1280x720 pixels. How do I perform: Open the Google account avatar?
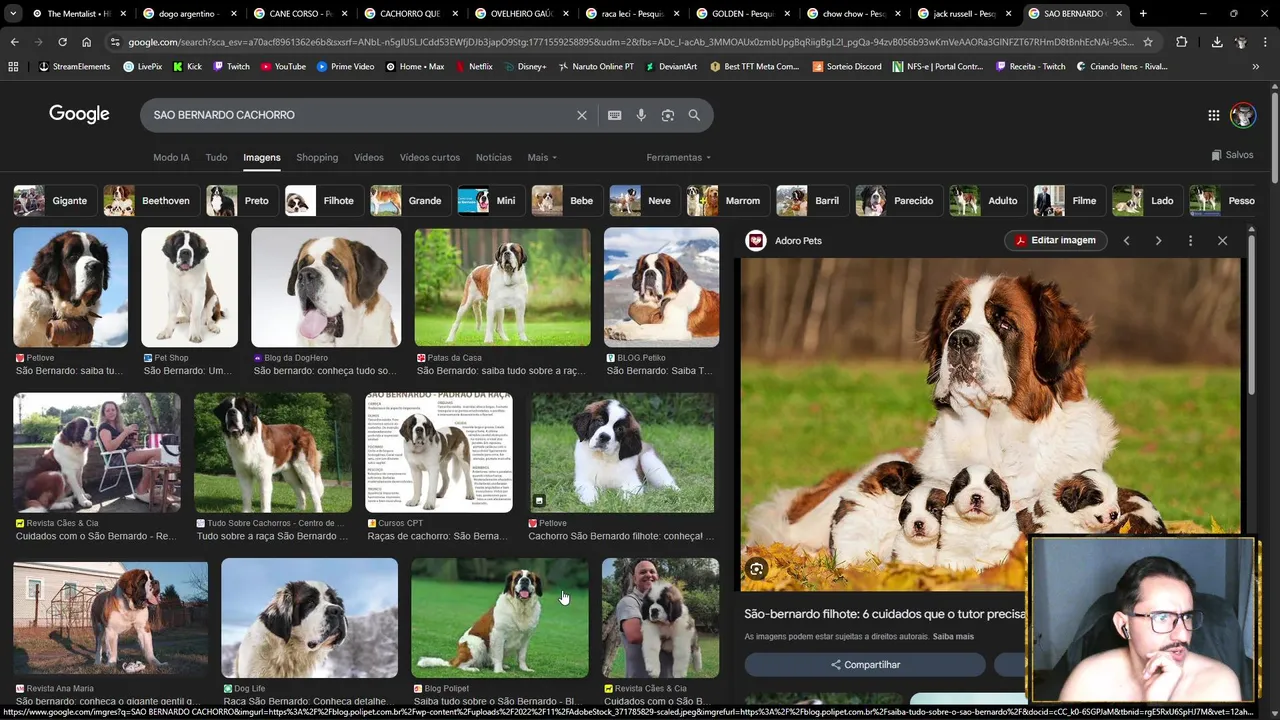[x=1243, y=115]
